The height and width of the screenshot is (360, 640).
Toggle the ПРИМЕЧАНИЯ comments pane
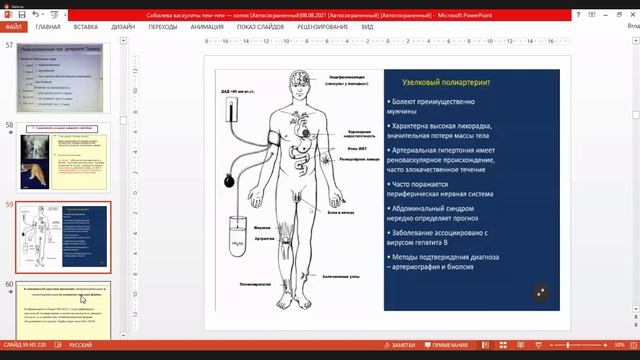coord(446,345)
